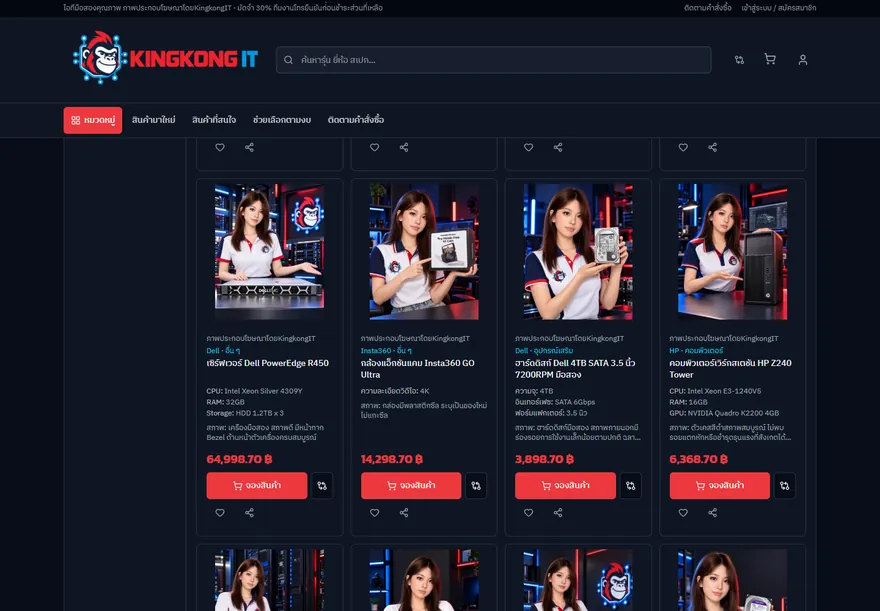
Task: Share the HP Z240 Tower listing
Action: [712, 512]
